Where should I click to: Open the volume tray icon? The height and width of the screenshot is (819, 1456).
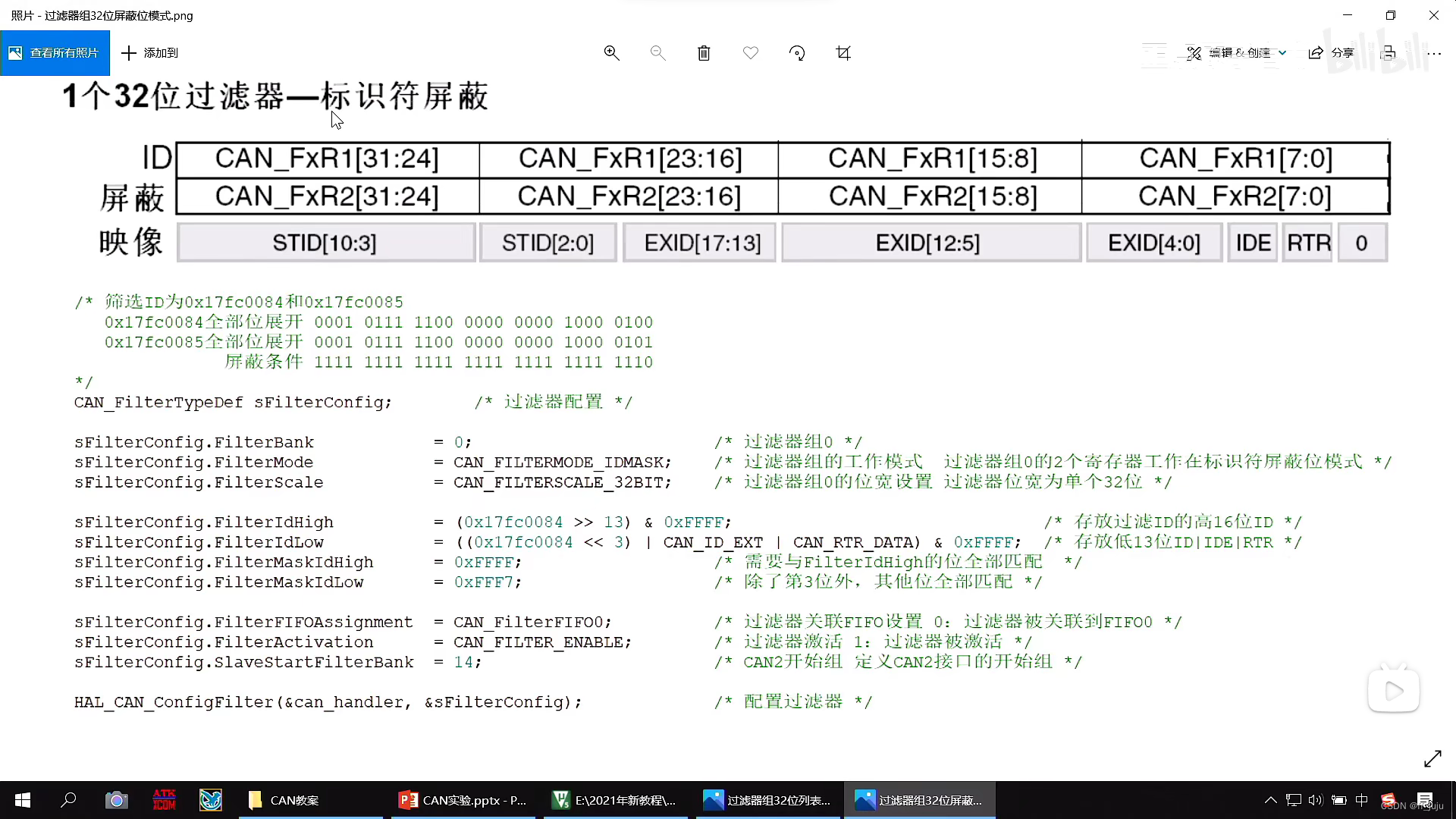point(1316,800)
